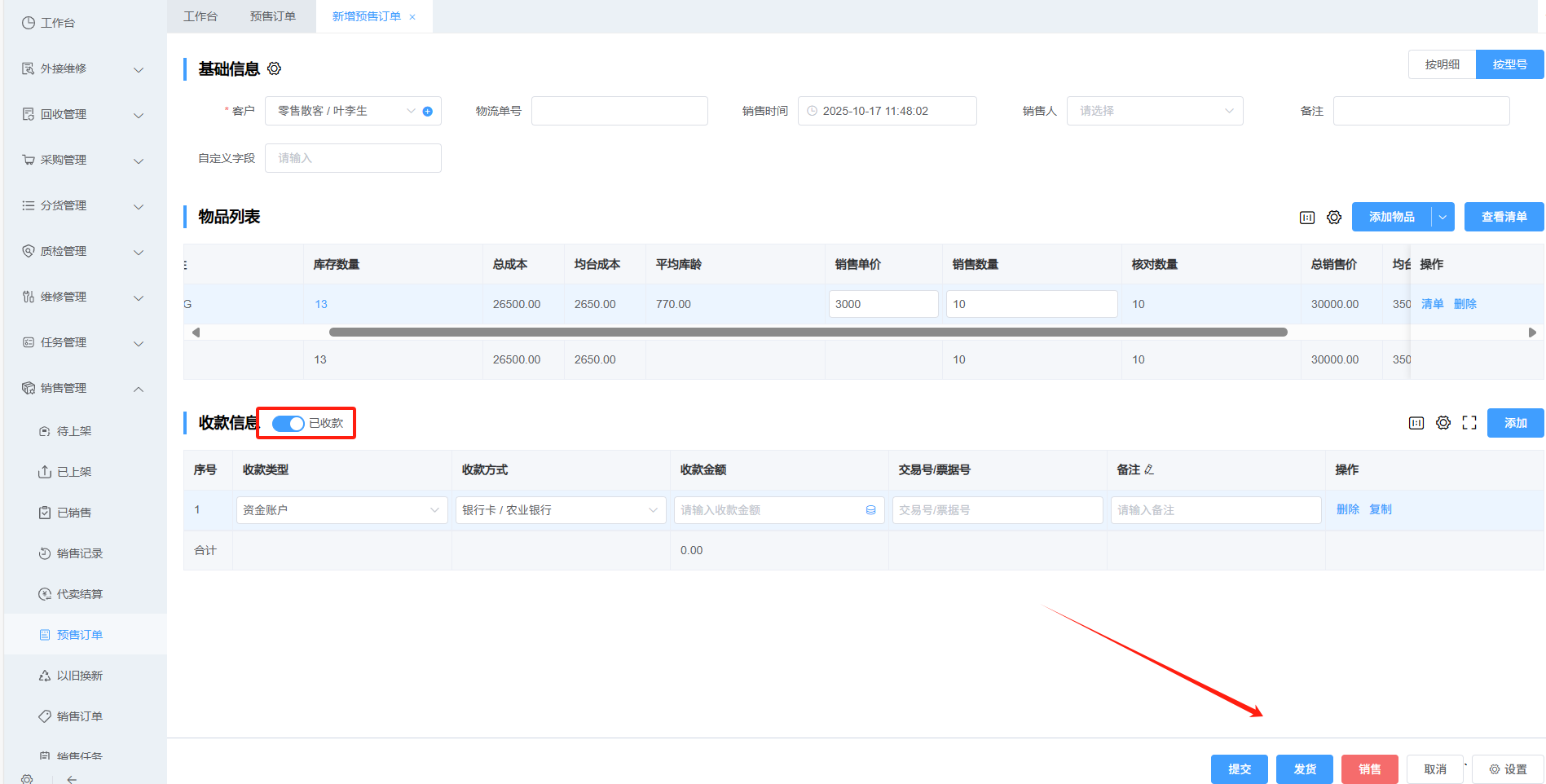Click database icon in 收款金额 field
This screenshot has height=784, width=1546.
(870, 510)
